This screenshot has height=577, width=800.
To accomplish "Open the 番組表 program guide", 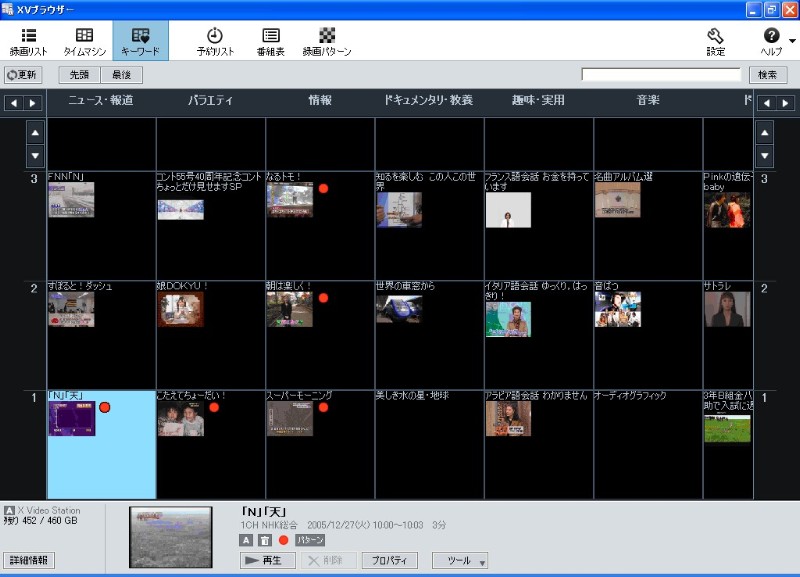I will (x=271, y=41).
